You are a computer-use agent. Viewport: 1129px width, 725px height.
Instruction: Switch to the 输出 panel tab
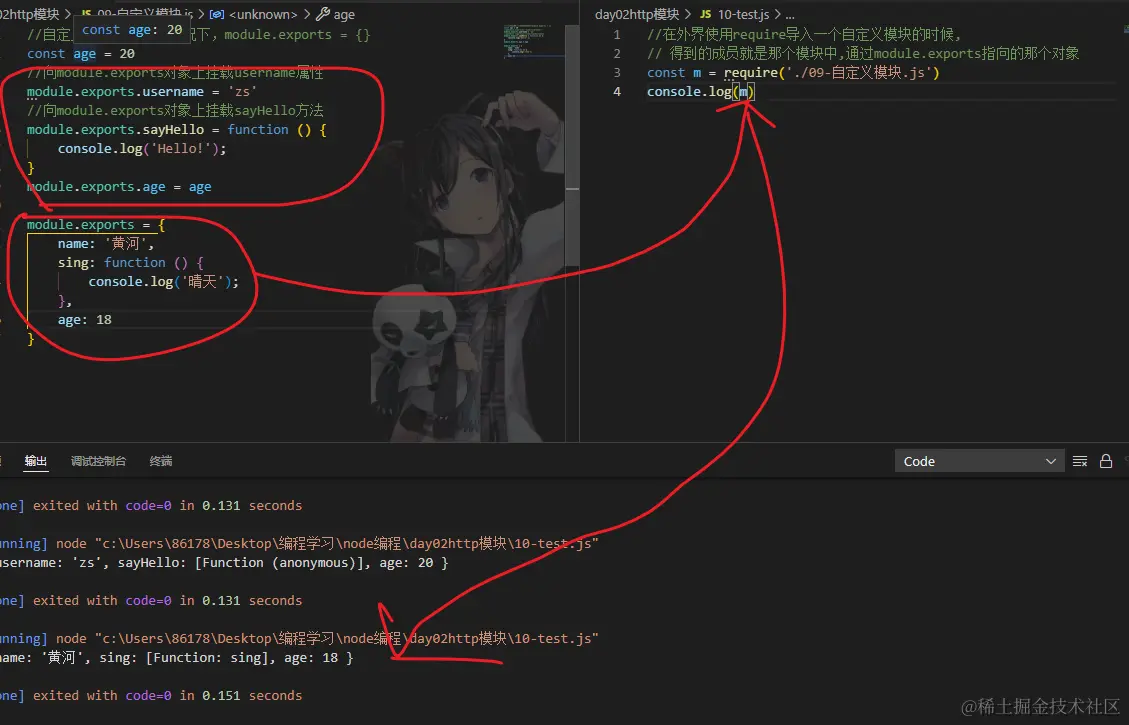[x=35, y=461]
